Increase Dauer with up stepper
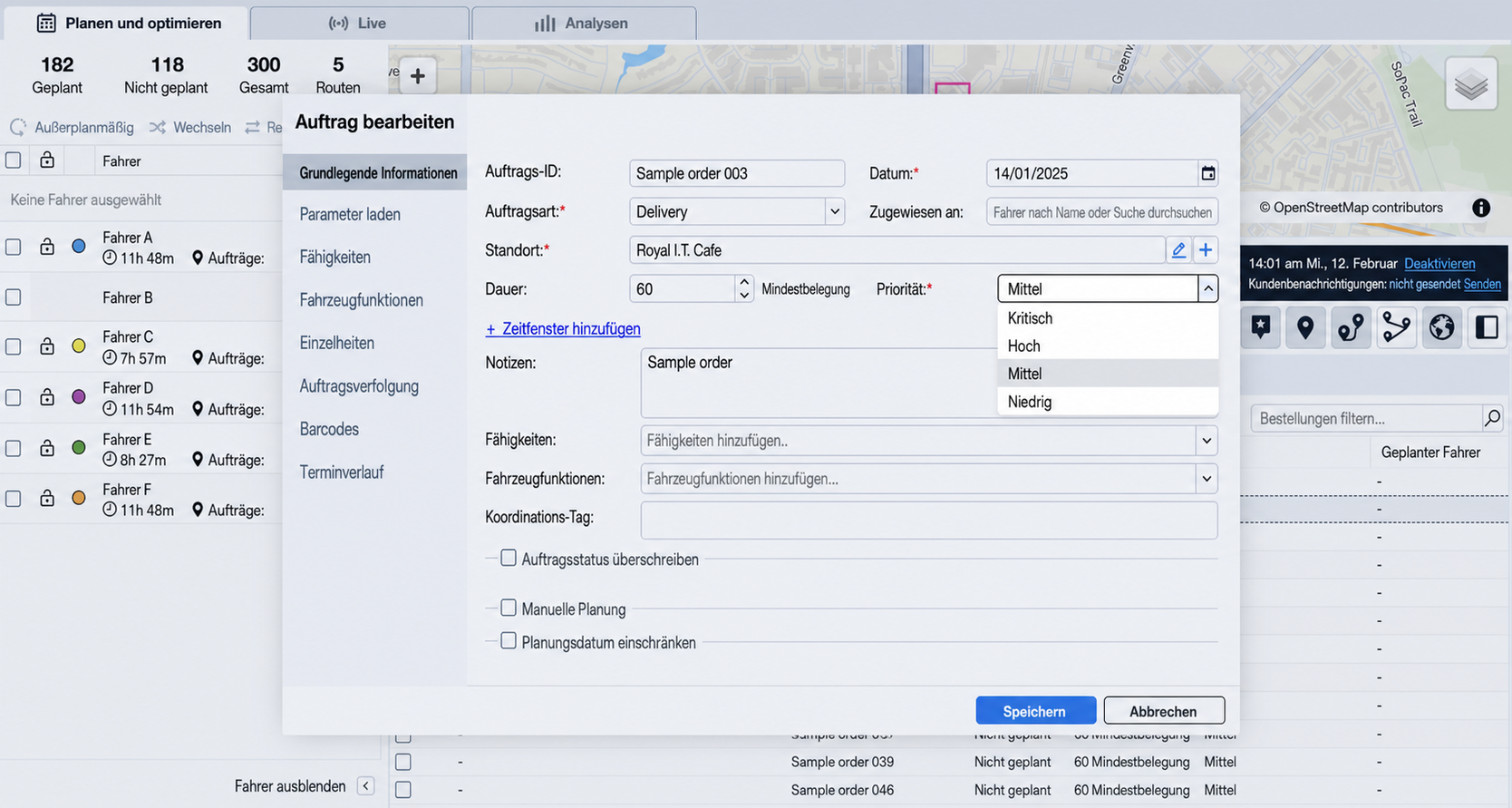1512x808 pixels. click(x=744, y=283)
